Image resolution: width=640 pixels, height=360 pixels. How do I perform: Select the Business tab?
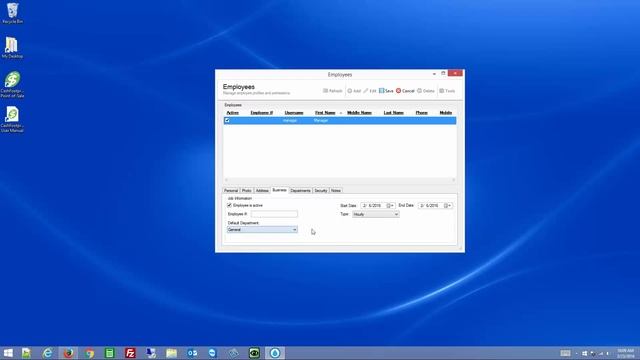(280, 190)
